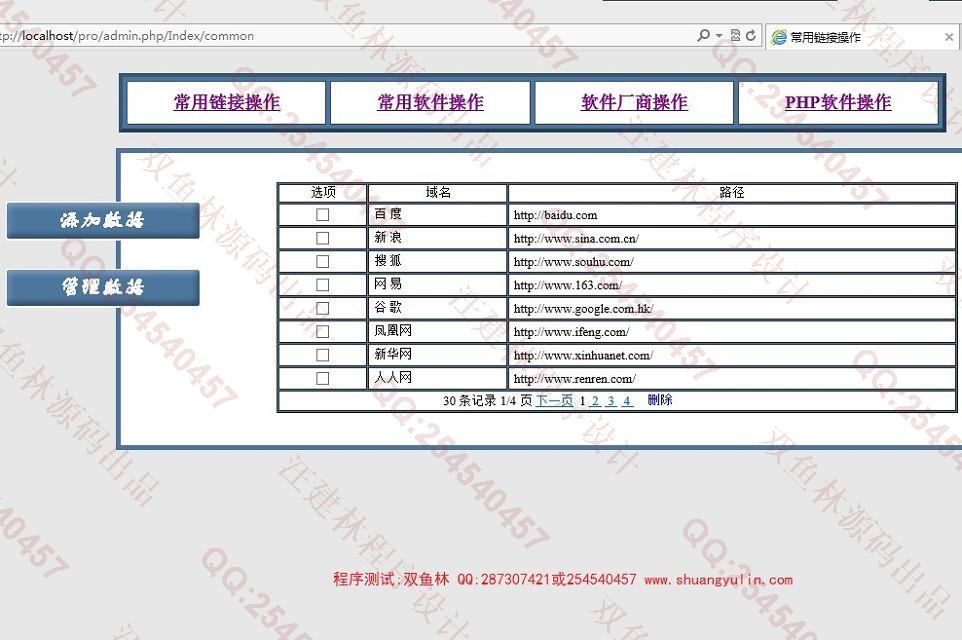Image resolution: width=962 pixels, height=640 pixels.
Task: Open the PHP软件操作 navigation link
Action: point(837,102)
